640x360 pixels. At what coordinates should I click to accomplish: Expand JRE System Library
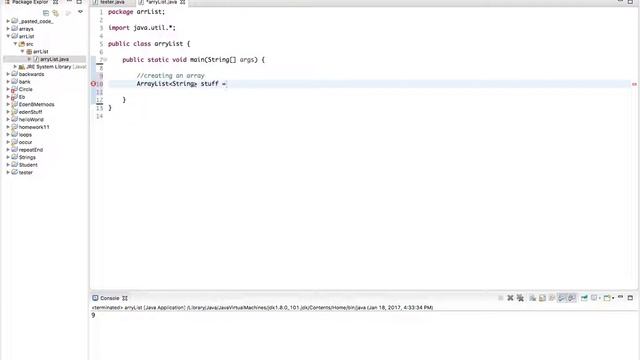pos(15,67)
